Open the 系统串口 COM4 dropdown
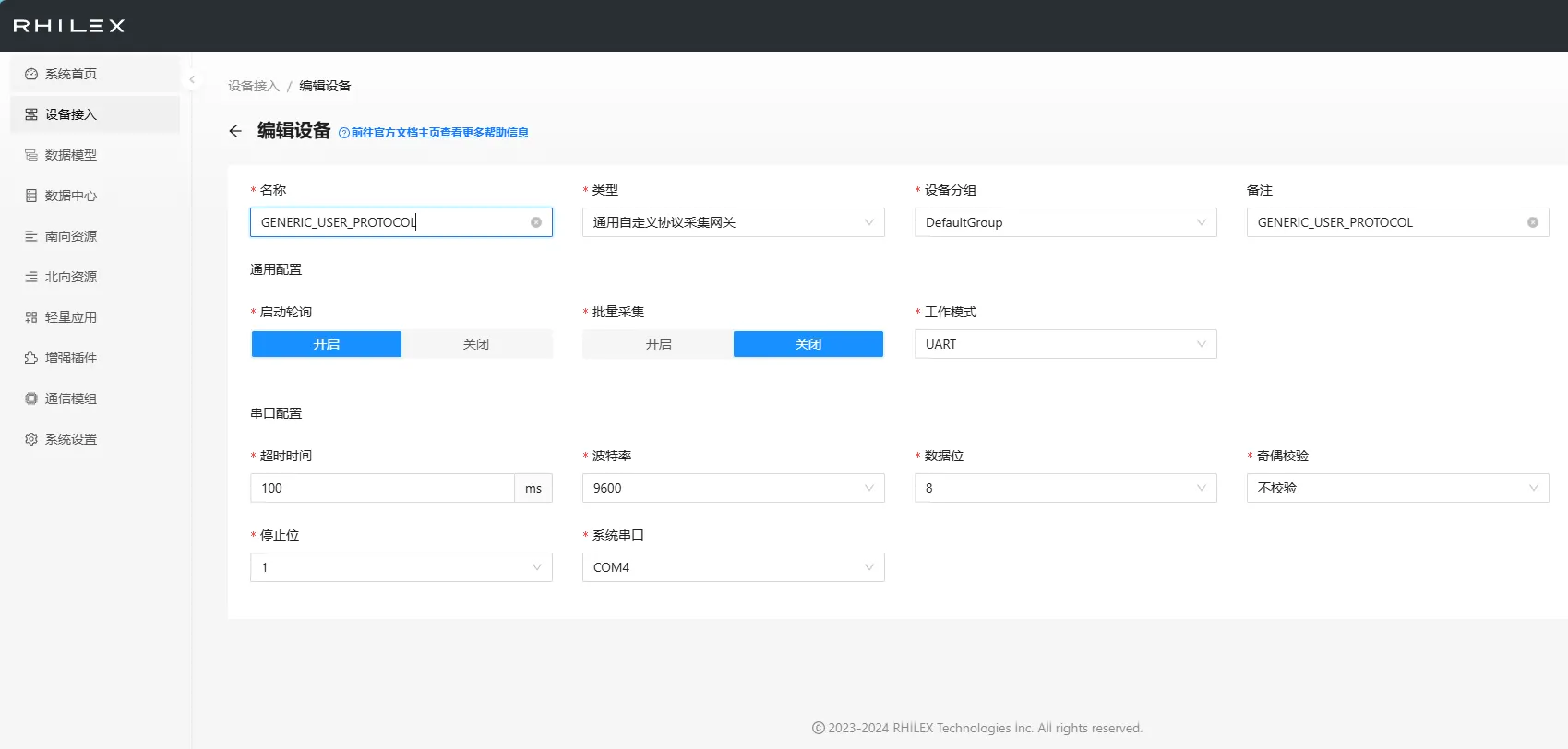1568x749 pixels. (734, 567)
